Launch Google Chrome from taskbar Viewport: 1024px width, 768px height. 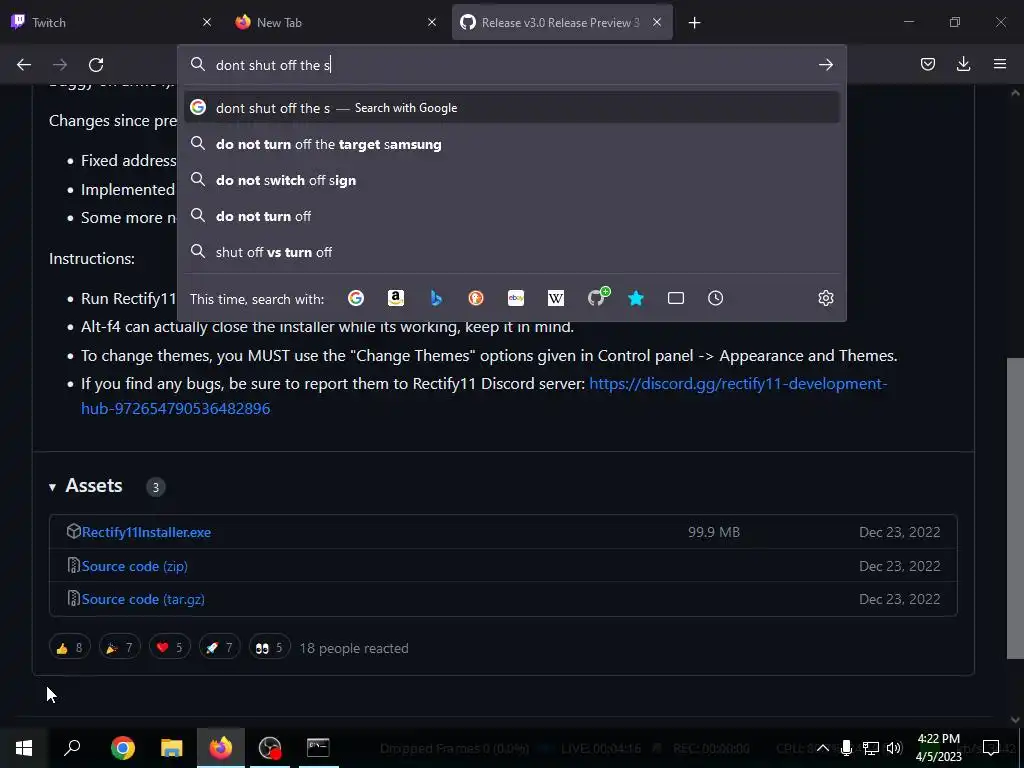click(x=123, y=748)
